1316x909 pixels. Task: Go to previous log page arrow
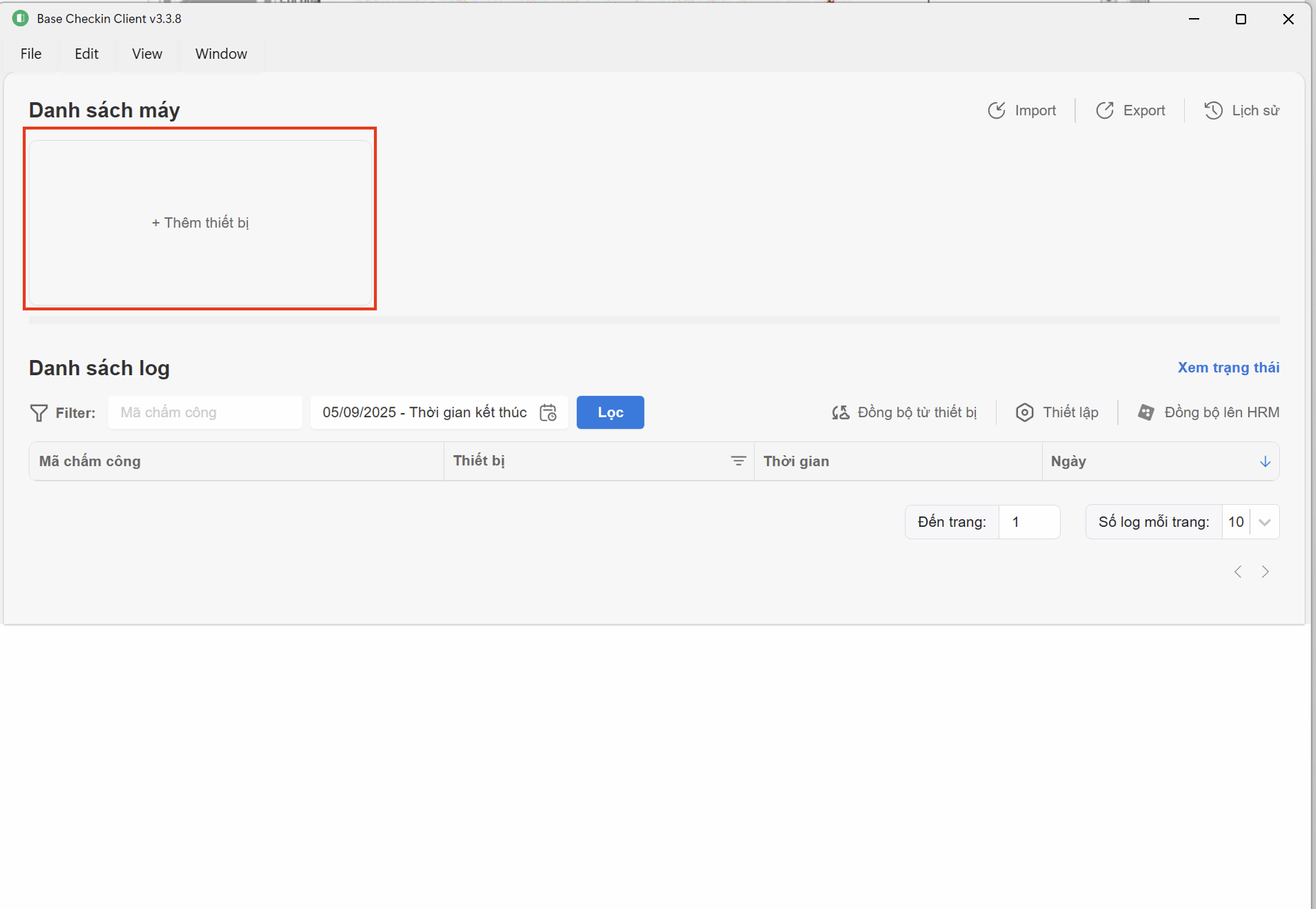coord(1238,572)
